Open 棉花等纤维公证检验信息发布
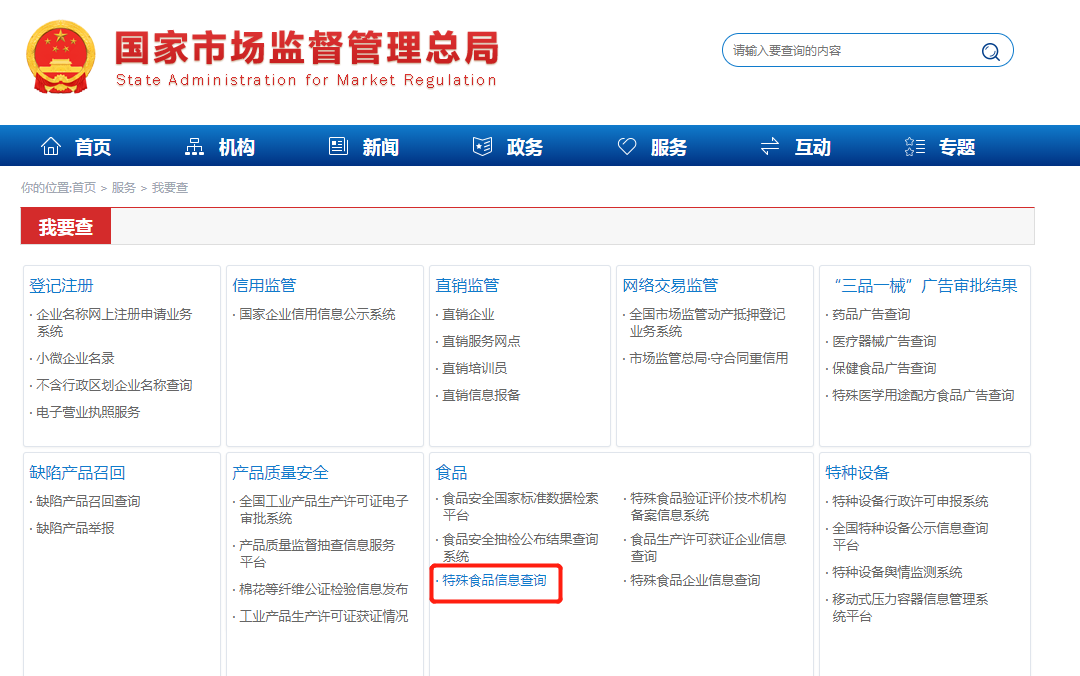 [x=323, y=589]
